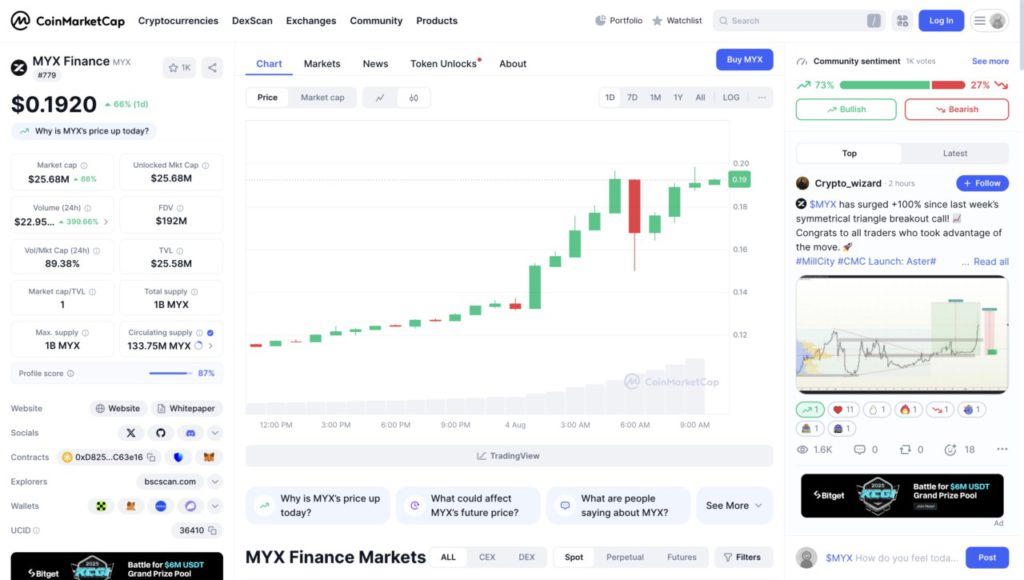Switch to the Token Unlocks tab
Viewport: 1024px width, 580px height.
[x=445, y=64]
